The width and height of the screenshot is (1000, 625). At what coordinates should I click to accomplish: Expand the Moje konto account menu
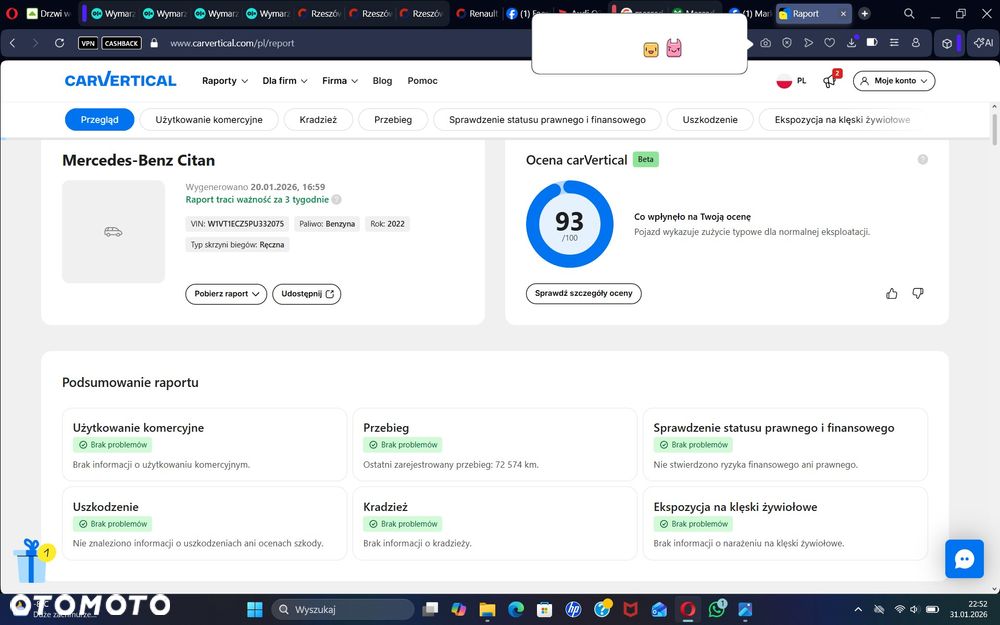coord(894,81)
